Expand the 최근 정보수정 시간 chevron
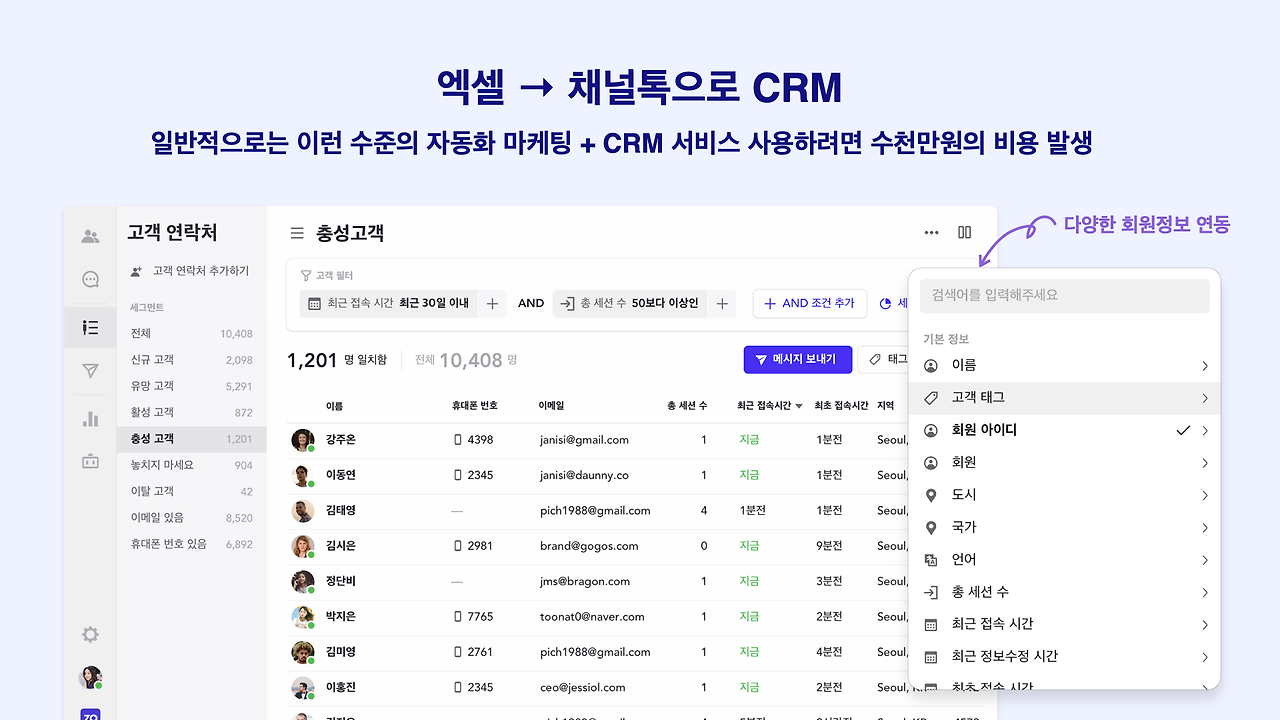1280x720 pixels. click(x=1205, y=657)
